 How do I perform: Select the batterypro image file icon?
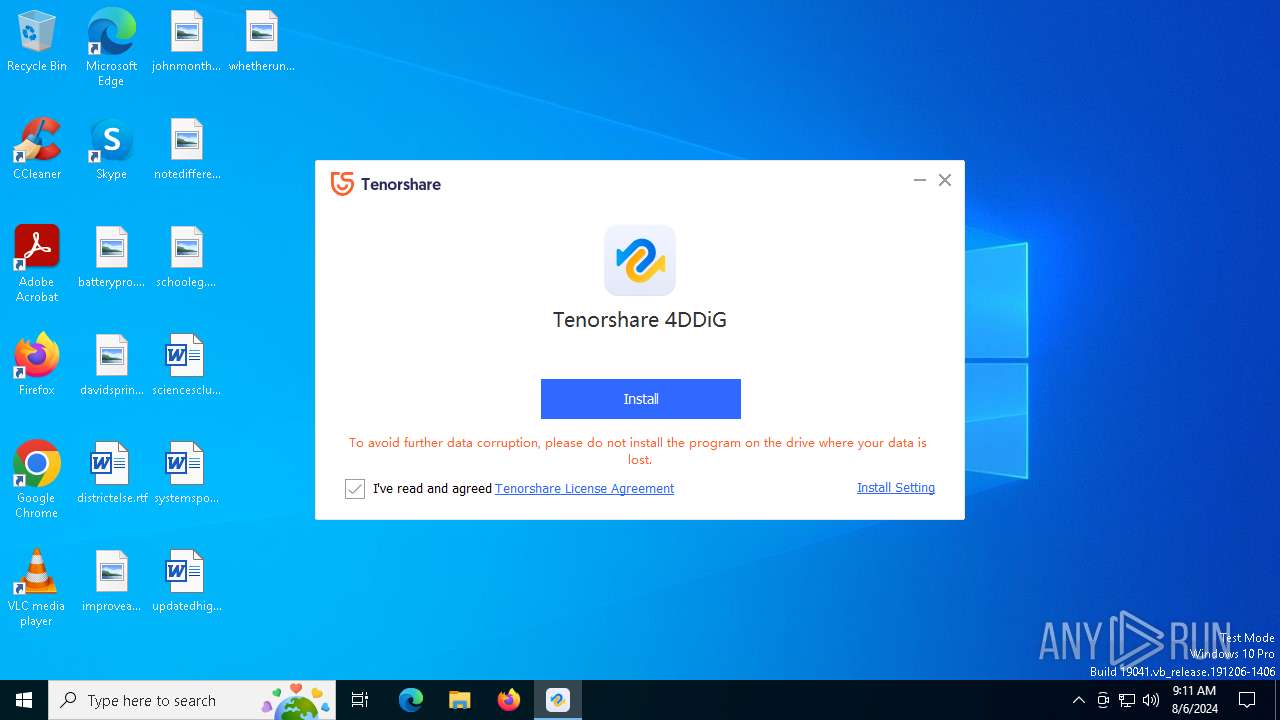[x=111, y=258]
